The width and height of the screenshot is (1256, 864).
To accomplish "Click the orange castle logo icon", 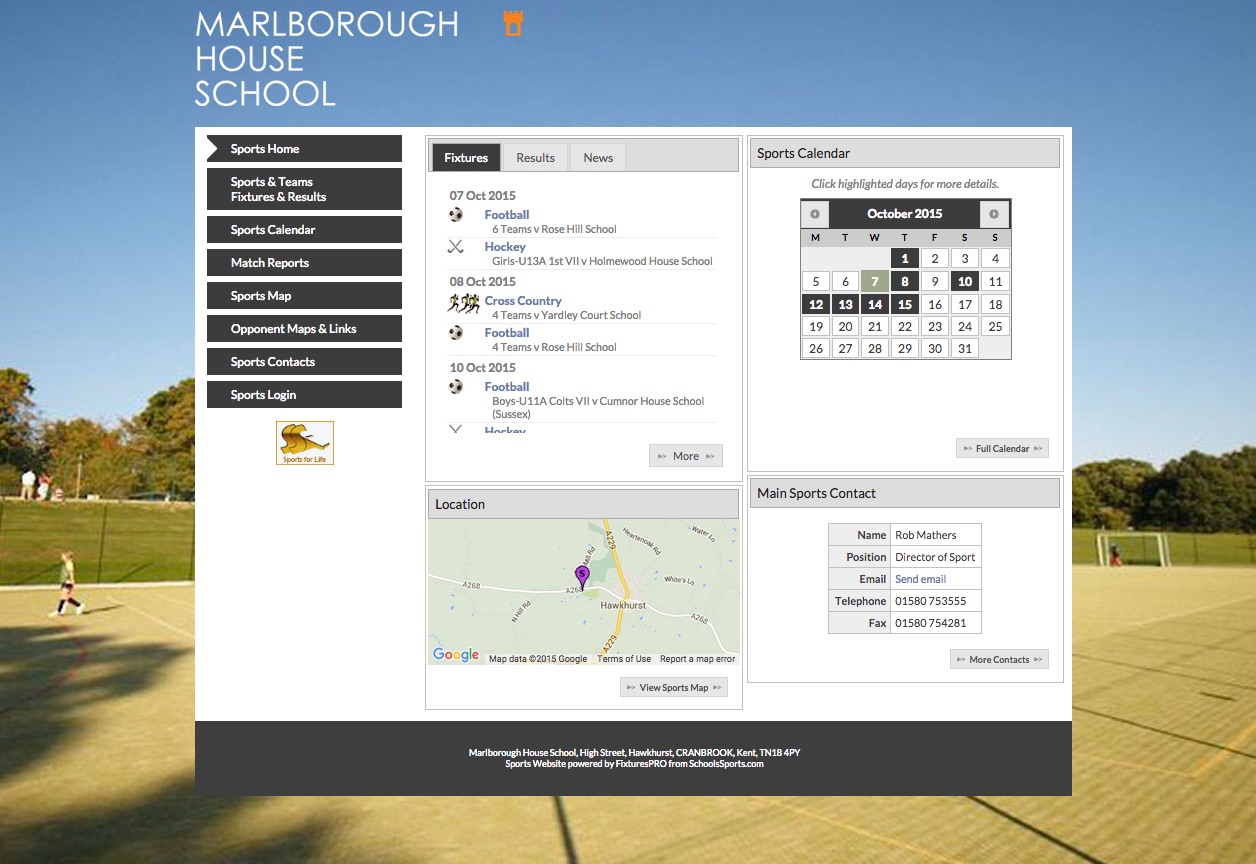I will click(513, 24).
